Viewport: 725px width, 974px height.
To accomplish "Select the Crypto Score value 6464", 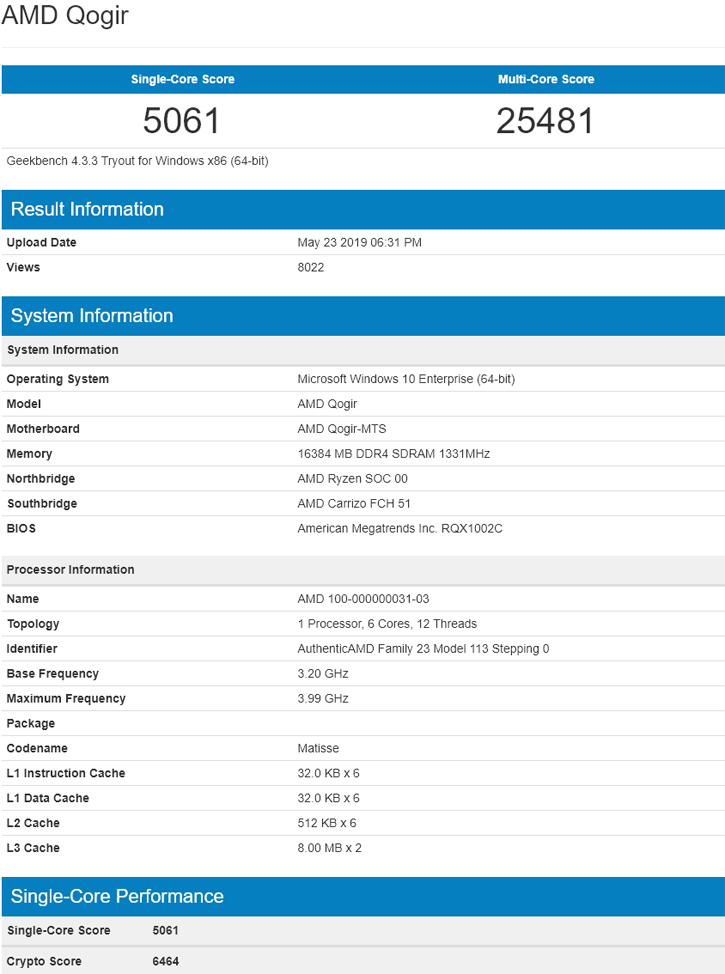I will point(165,961).
